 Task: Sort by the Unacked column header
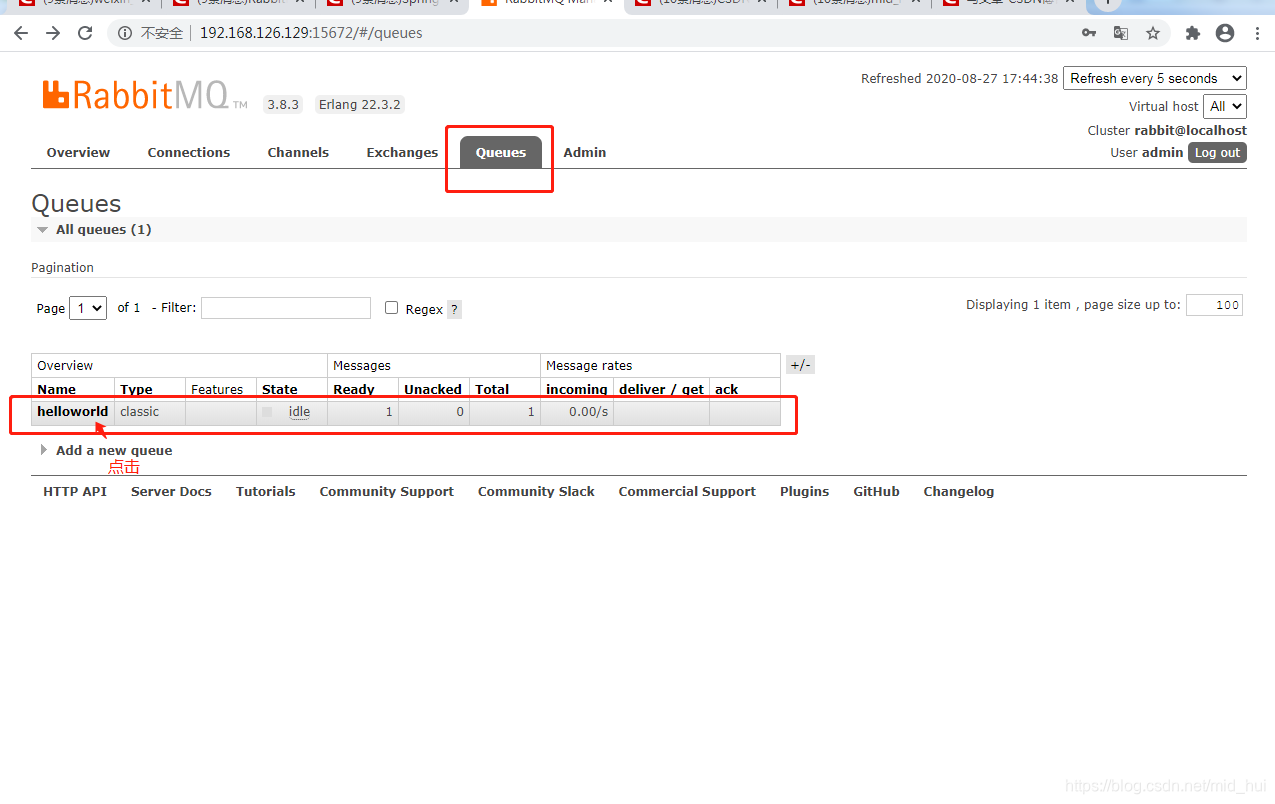coord(433,389)
